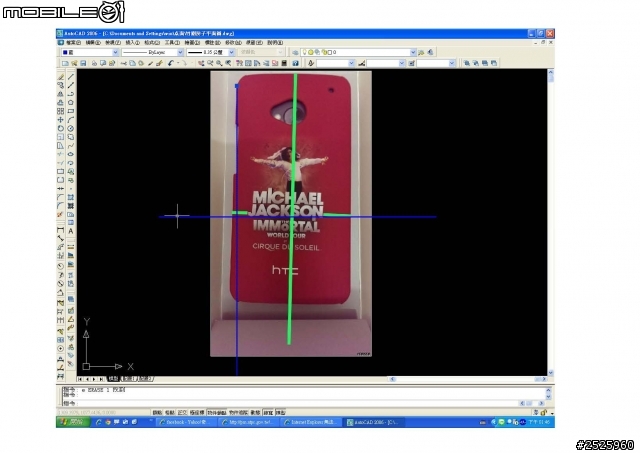Open the 0.35 lineweight dropdown

[x=211, y=52]
